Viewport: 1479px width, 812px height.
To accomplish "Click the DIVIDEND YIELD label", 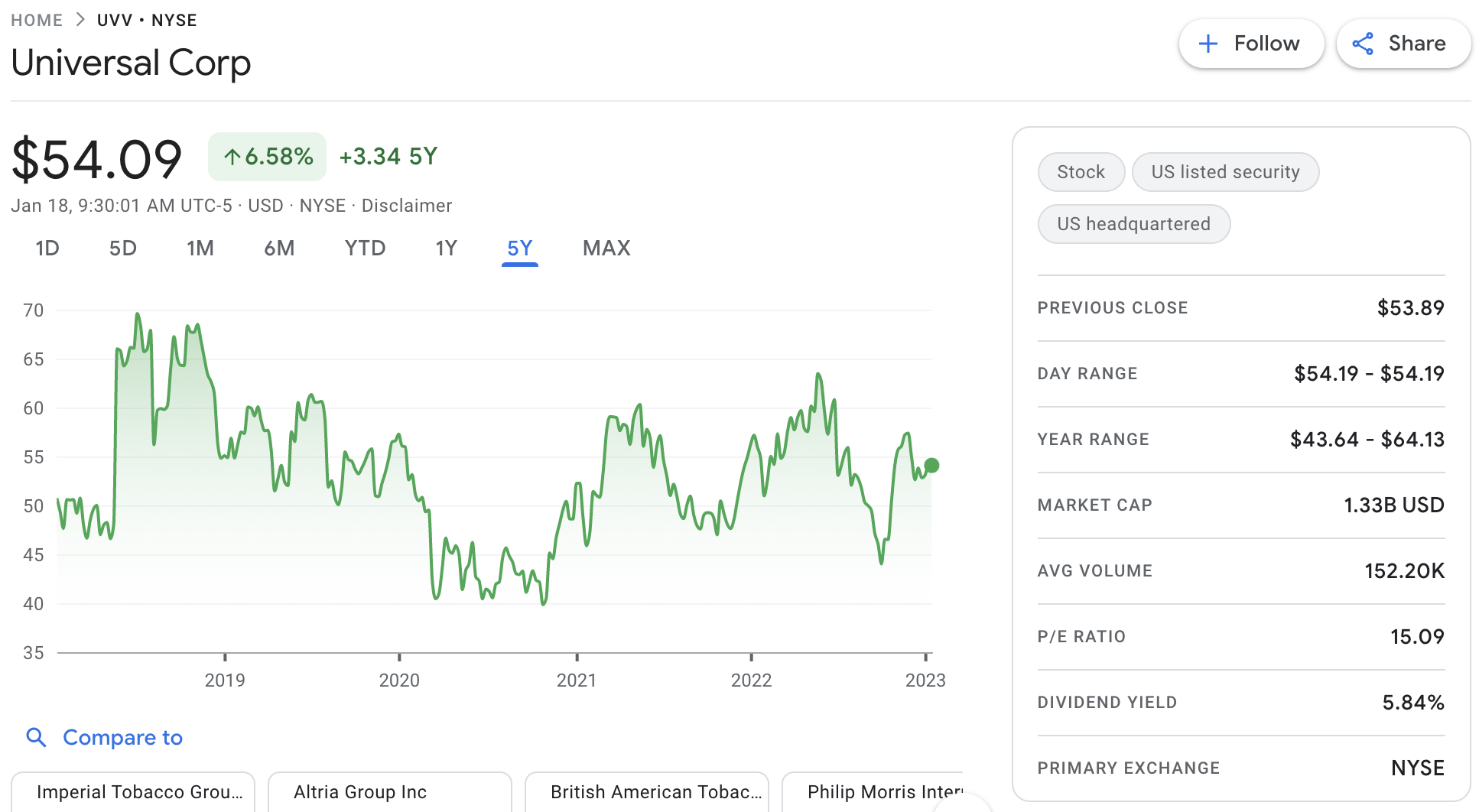I will [x=1107, y=703].
